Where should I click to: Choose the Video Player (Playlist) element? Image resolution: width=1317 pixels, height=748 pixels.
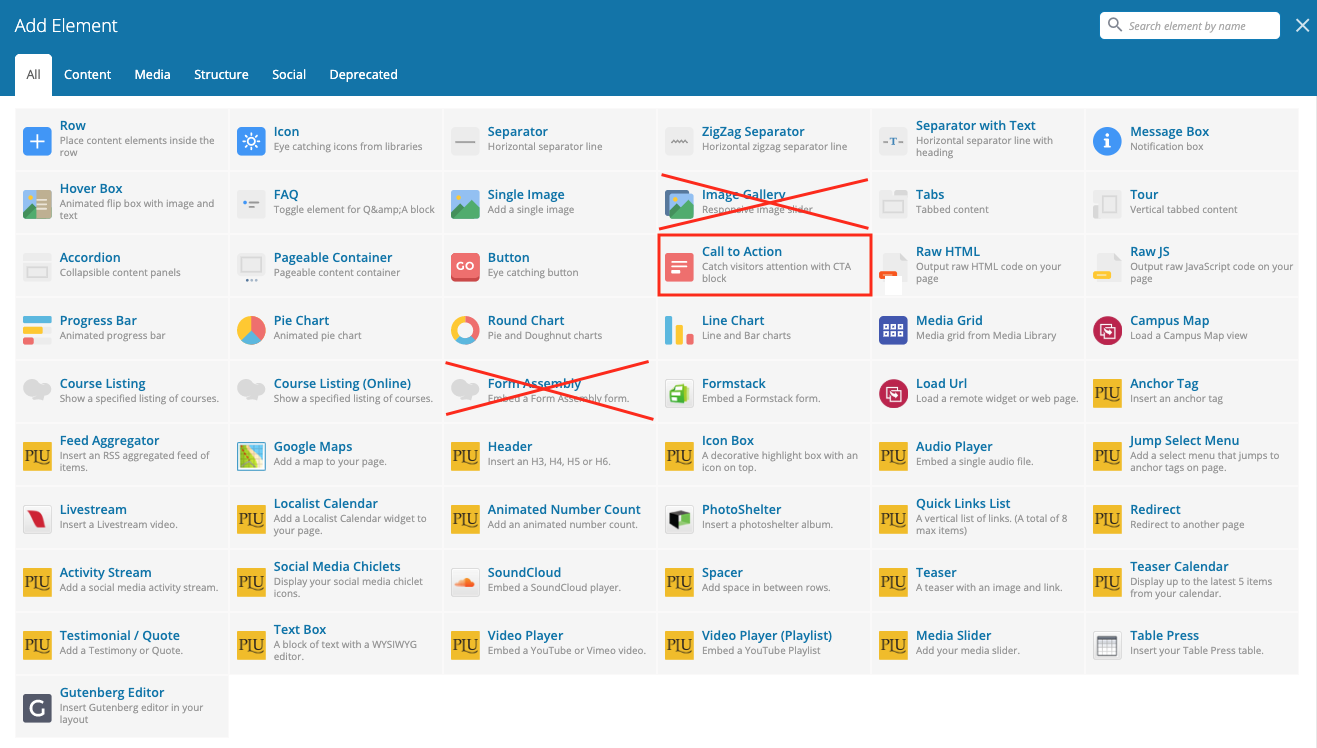pyautogui.click(x=767, y=636)
